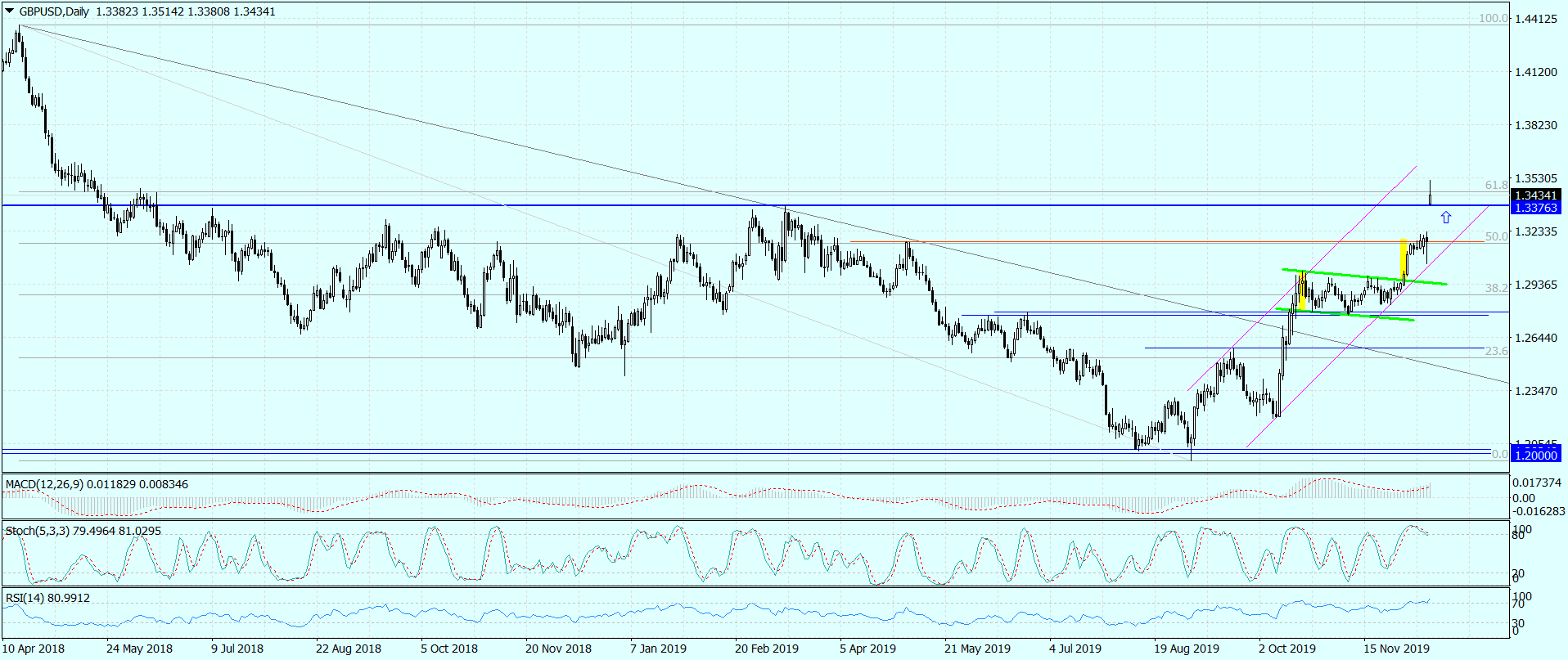Select the upper green channel trendline

(x=1364, y=276)
